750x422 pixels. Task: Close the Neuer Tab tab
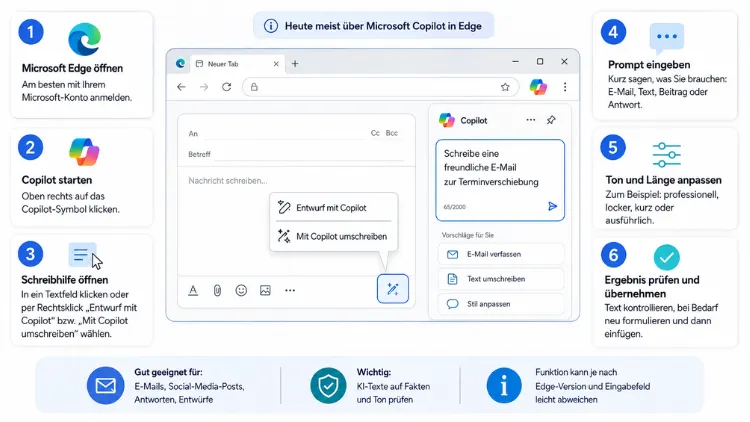[x=276, y=64]
